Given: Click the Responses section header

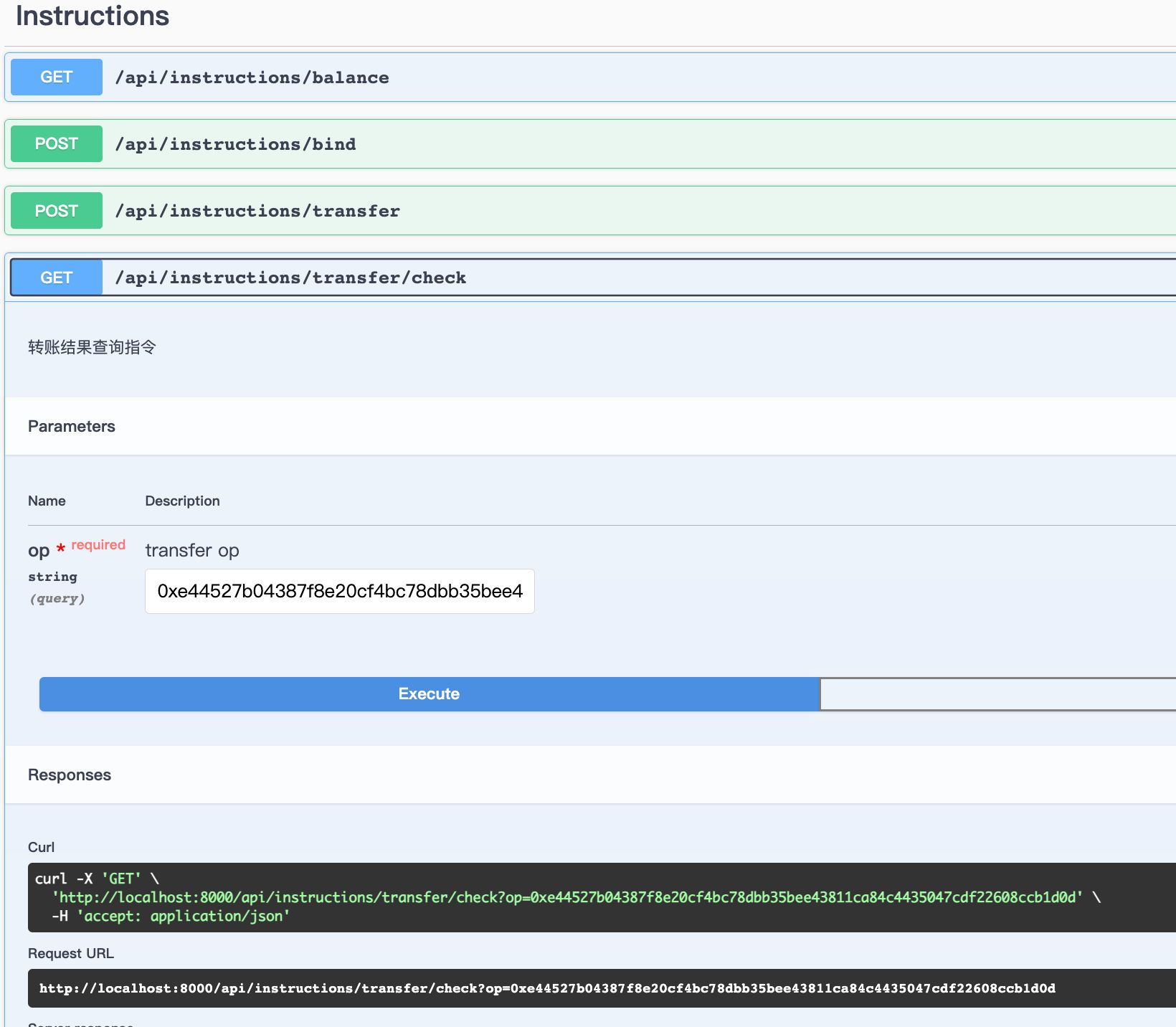Looking at the screenshot, I should point(70,775).
